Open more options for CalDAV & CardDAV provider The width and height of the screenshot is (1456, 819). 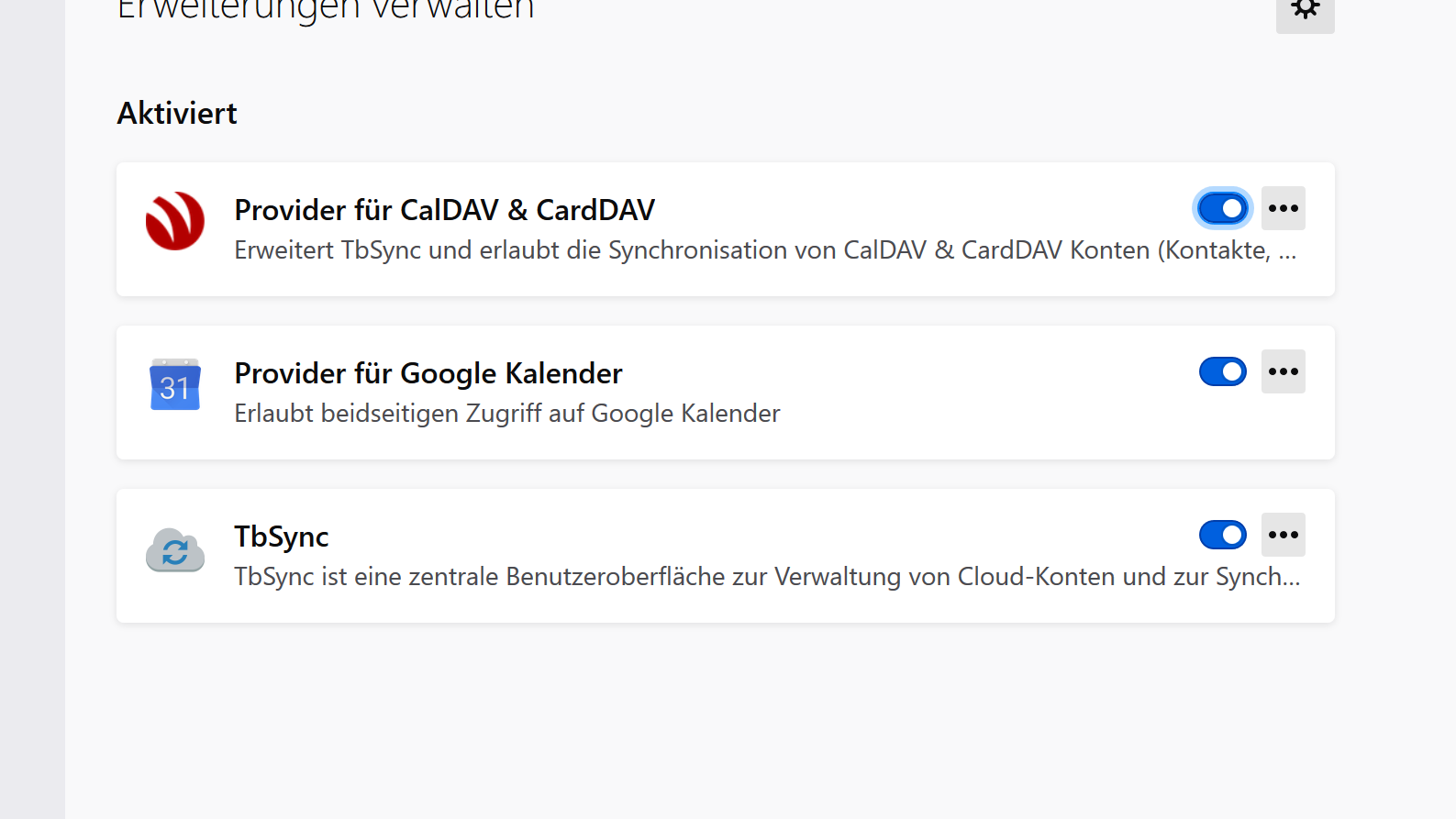click(x=1284, y=208)
